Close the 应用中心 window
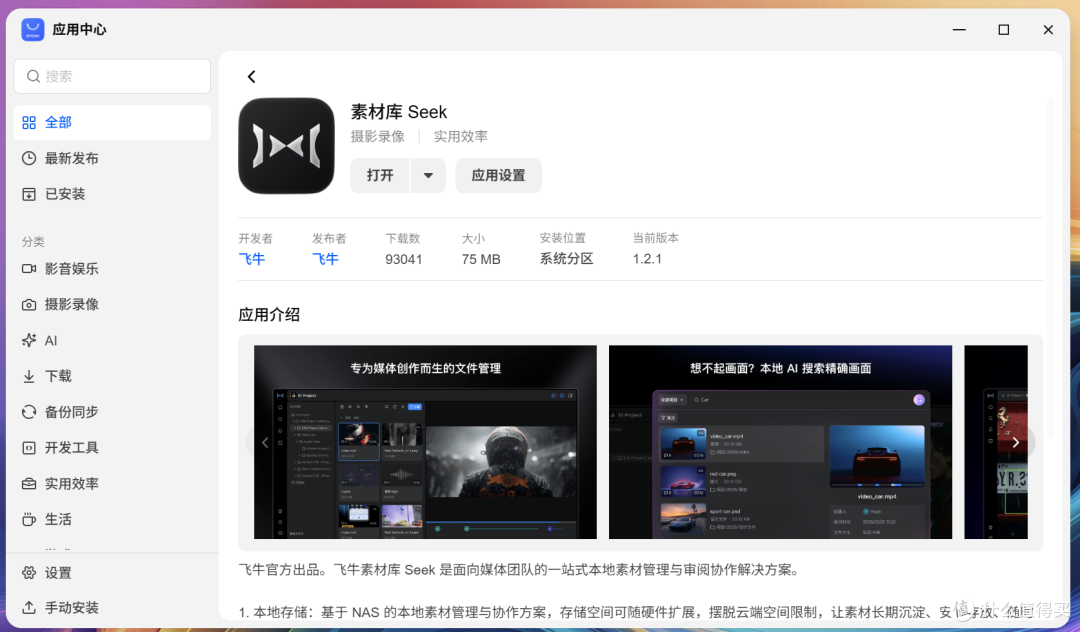 tap(1048, 30)
